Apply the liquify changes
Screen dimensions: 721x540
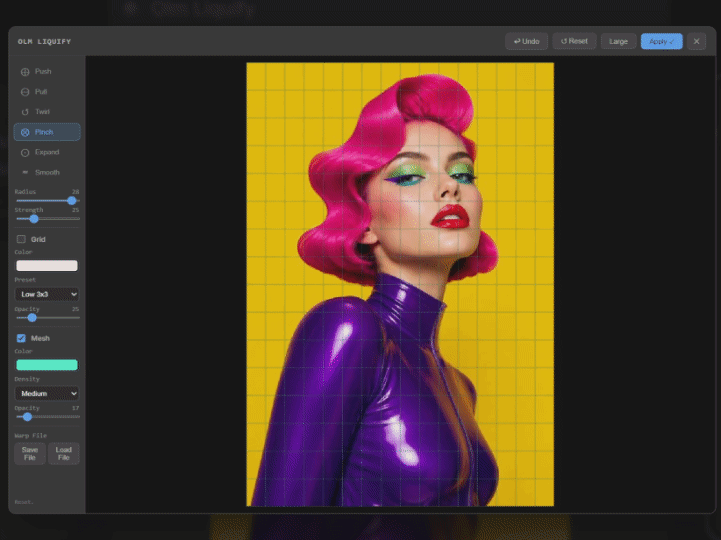(662, 41)
